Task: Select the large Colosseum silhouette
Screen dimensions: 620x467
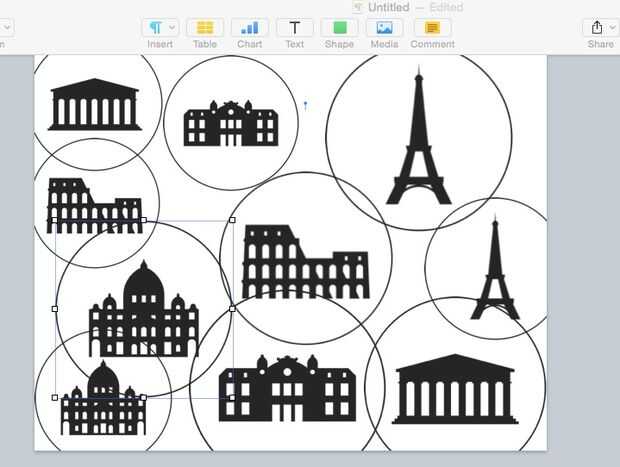Action: [306, 262]
